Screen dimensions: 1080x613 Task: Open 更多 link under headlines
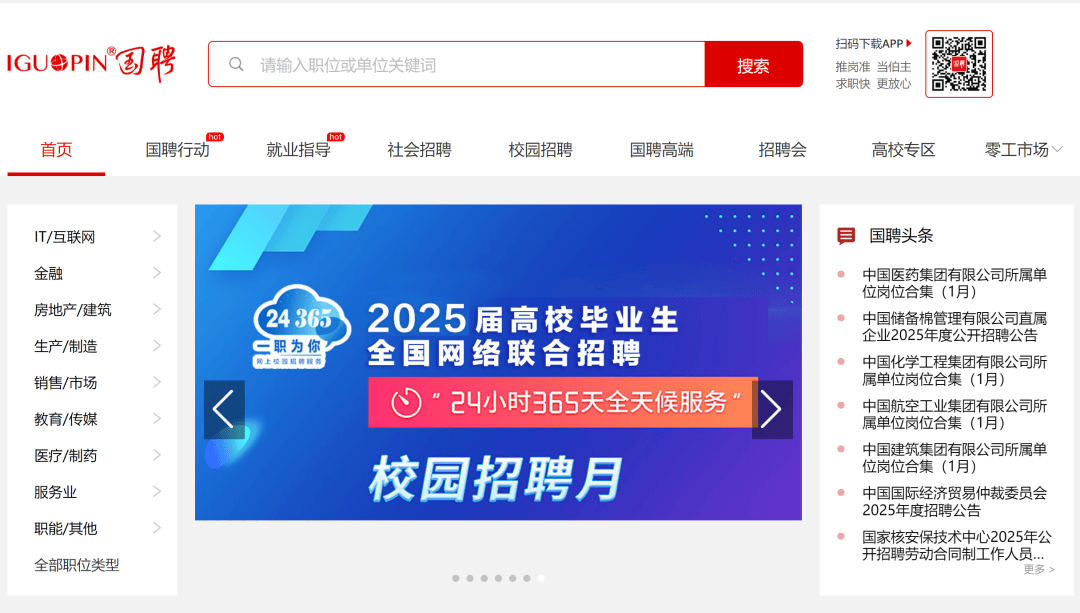[x=1039, y=569]
